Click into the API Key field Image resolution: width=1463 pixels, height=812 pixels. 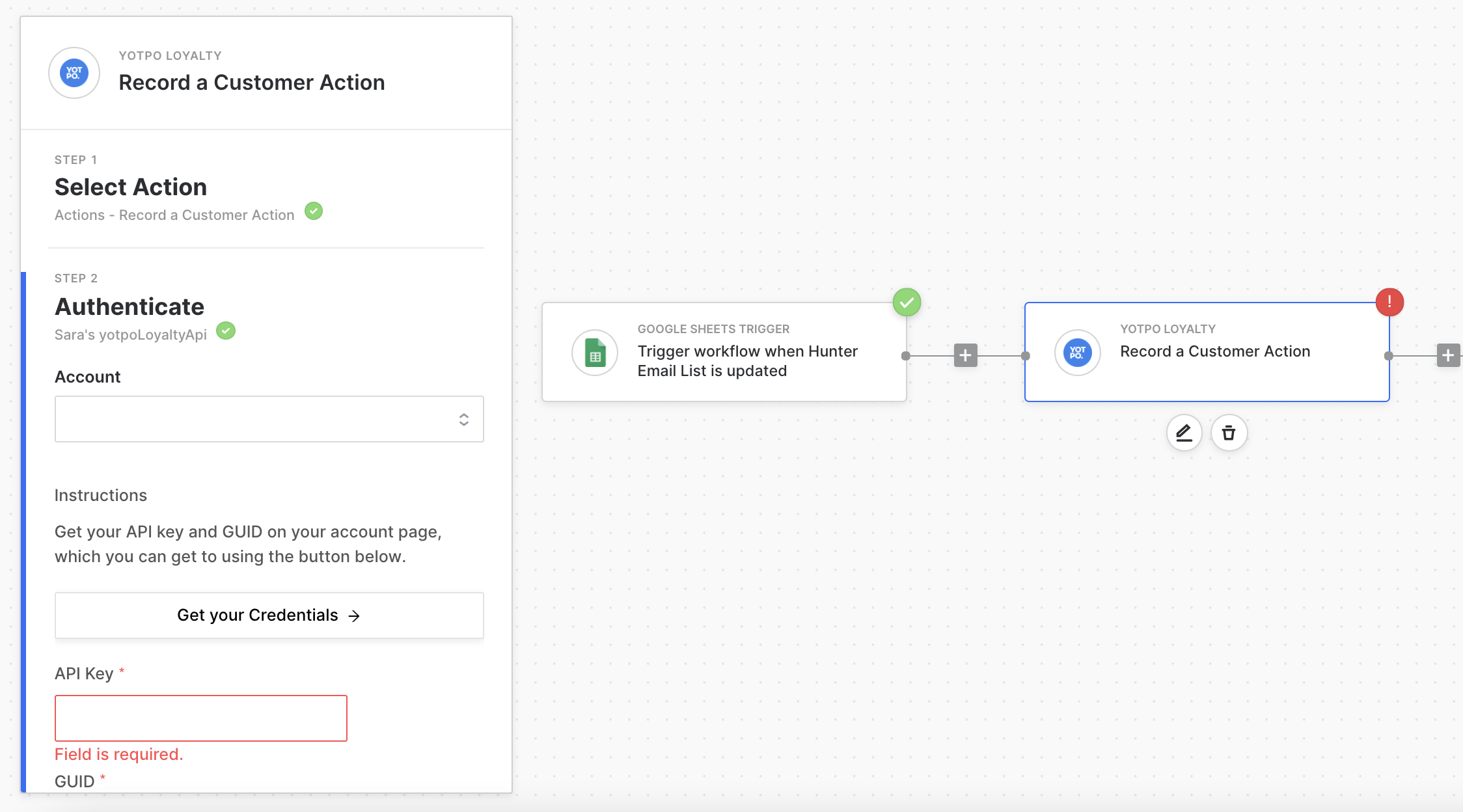pyautogui.click(x=200, y=718)
